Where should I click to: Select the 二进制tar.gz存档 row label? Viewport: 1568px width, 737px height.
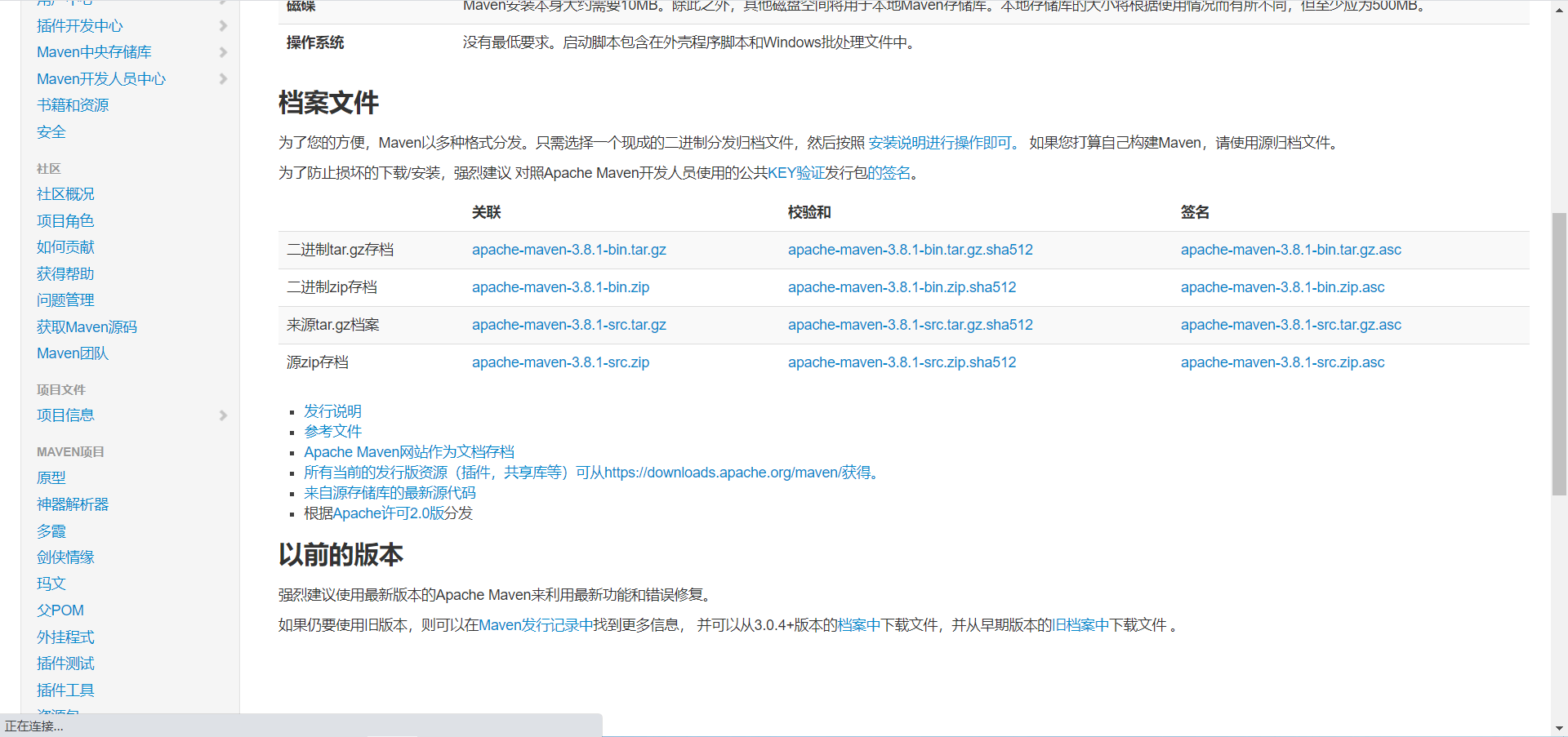pyautogui.click(x=340, y=250)
